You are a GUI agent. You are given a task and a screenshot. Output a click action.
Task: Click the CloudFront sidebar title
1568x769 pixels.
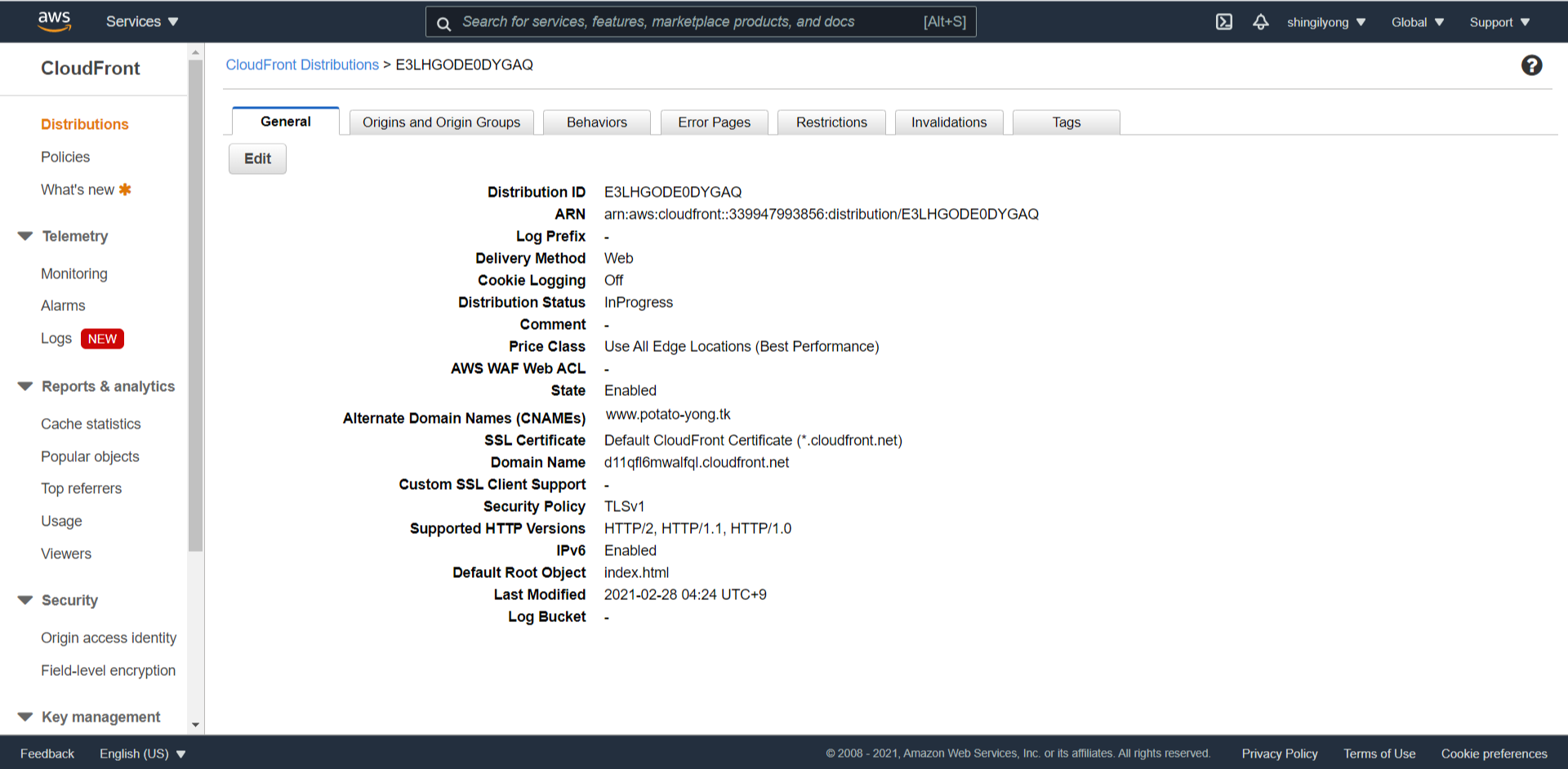[91, 69]
